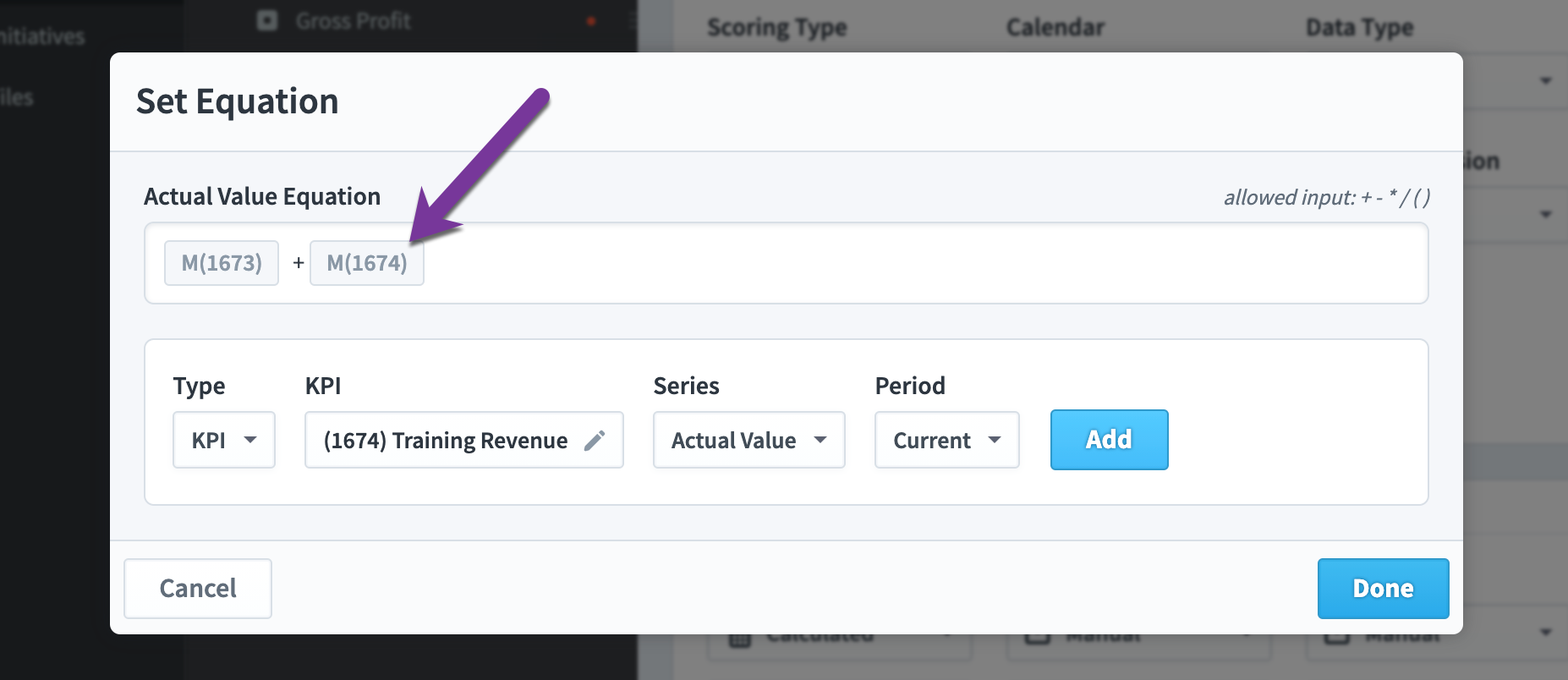Image resolution: width=1568 pixels, height=680 pixels.
Task: Click the (1674) Training Revenue KPI field
Action: [464, 440]
